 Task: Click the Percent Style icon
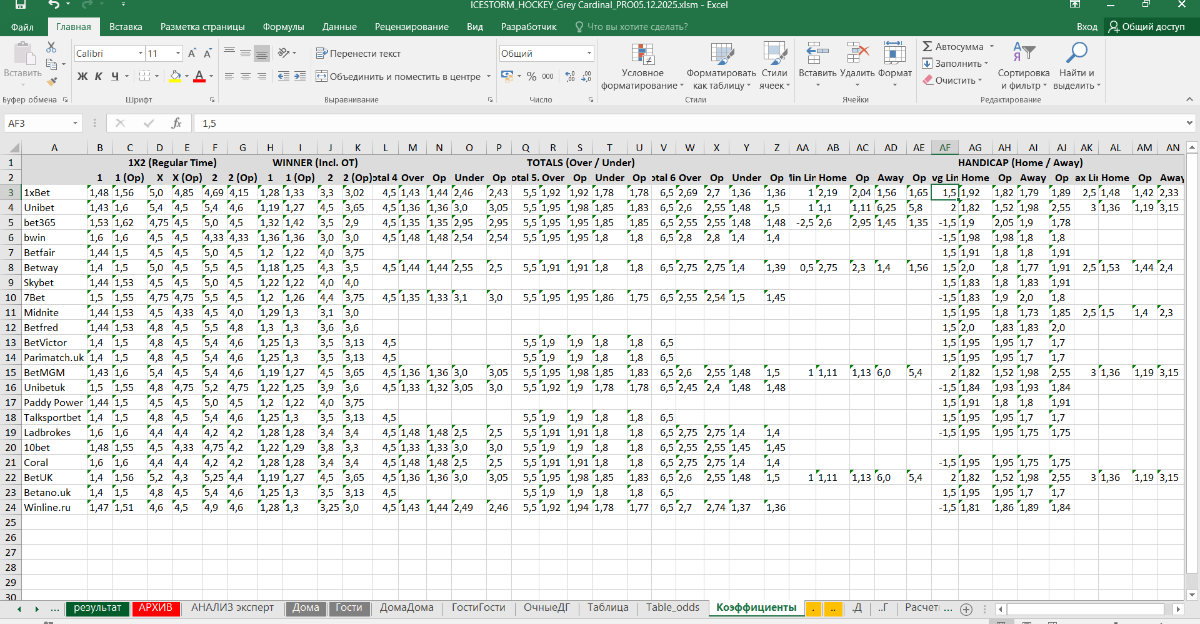(531, 76)
